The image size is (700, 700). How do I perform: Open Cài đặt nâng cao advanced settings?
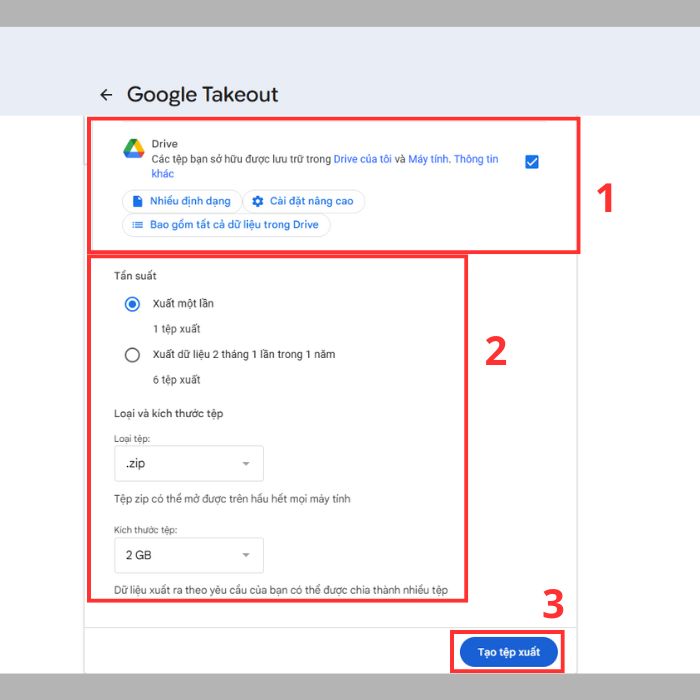coord(304,201)
